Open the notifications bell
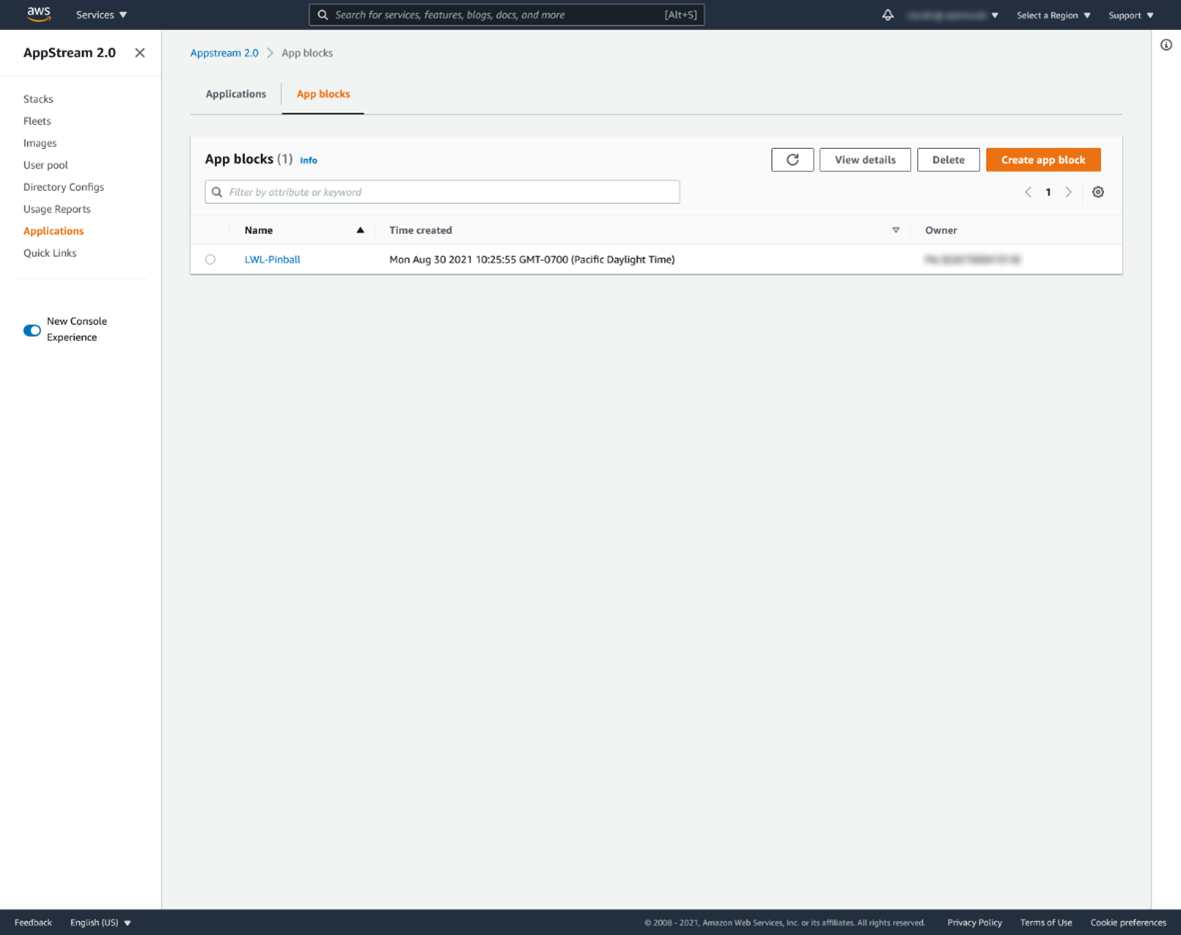The height and width of the screenshot is (935, 1181). (888, 15)
